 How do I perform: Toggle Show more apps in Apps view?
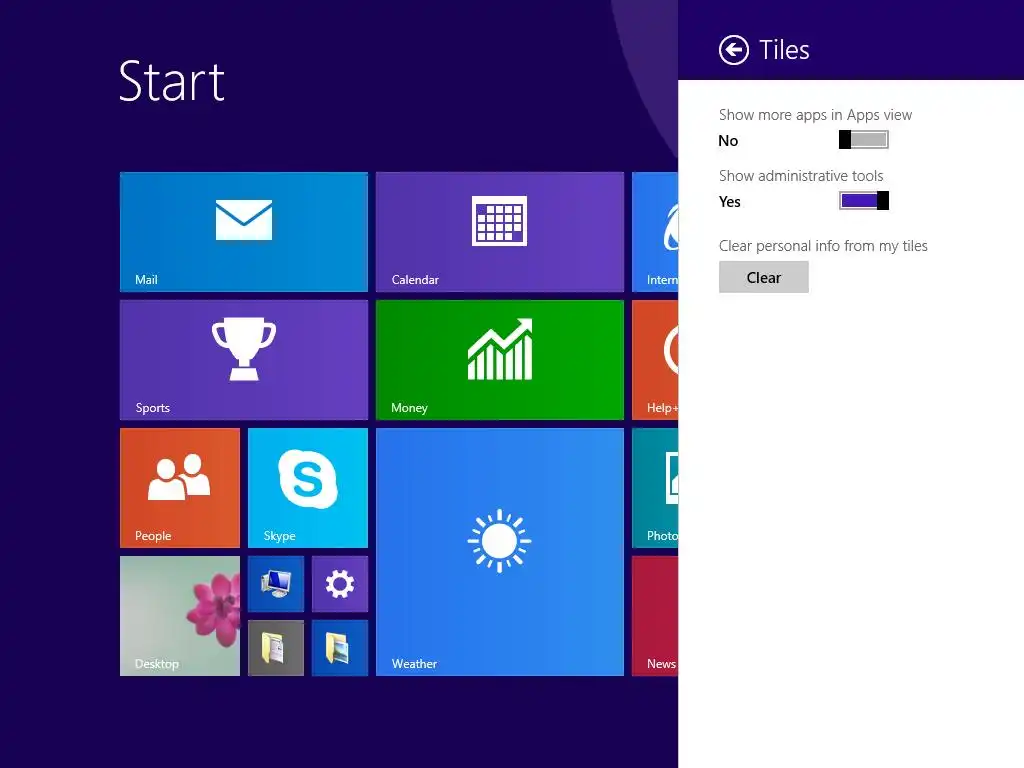pyautogui.click(x=863, y=140)
